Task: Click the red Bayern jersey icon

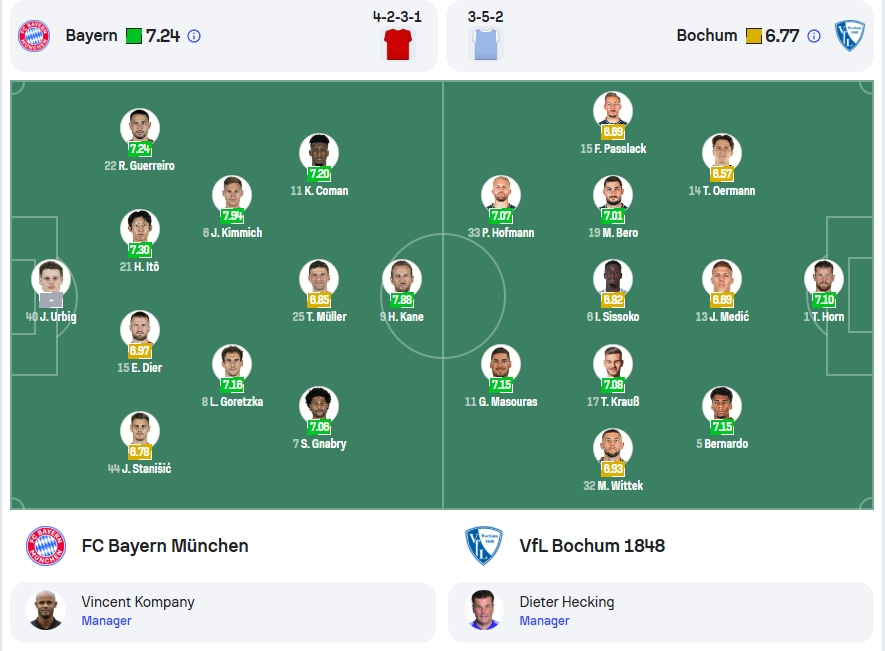Action: (x=397, y=44)
